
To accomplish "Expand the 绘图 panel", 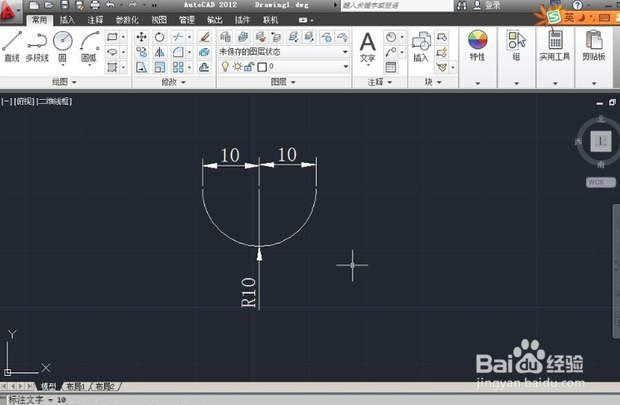I will tap(64, 82).
